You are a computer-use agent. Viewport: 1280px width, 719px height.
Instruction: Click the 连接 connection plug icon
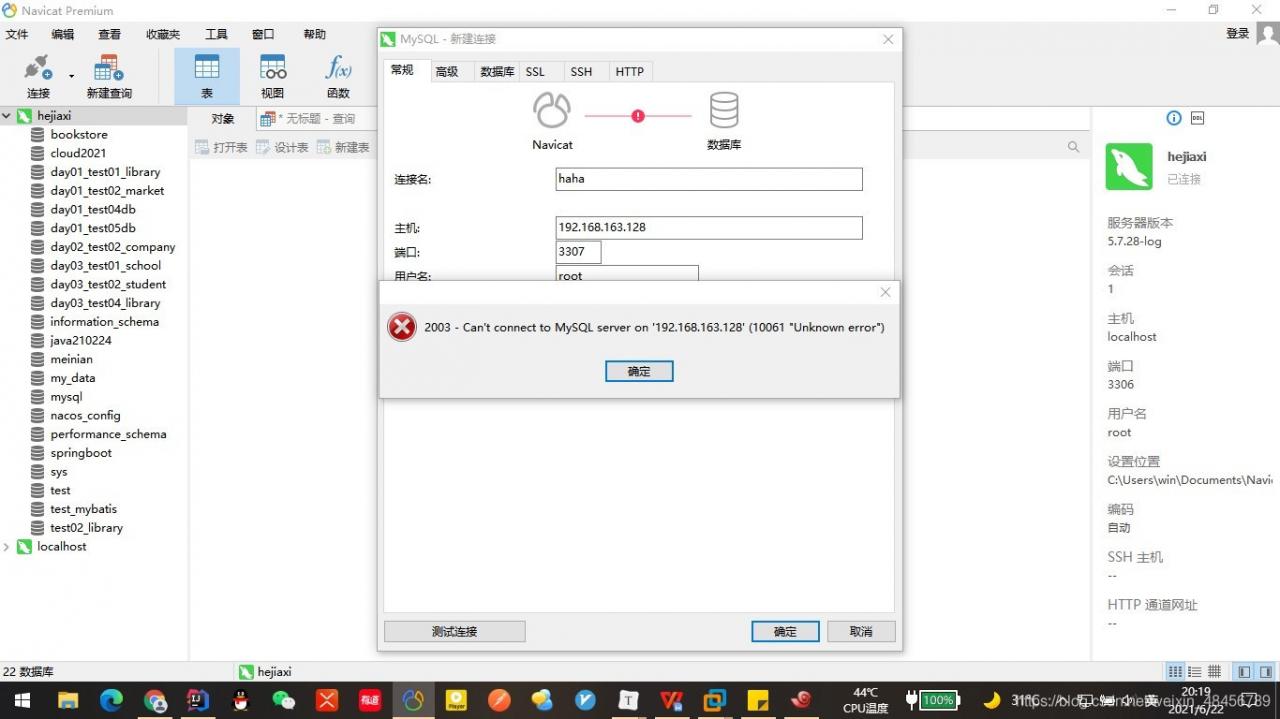point(38,68)
